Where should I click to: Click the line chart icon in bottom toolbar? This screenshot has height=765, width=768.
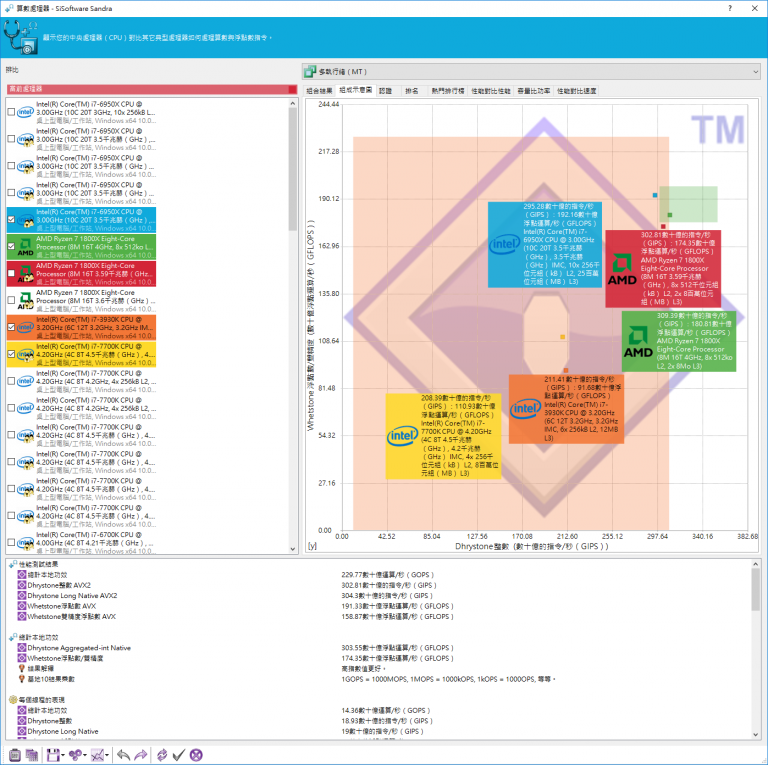point(97,755)
